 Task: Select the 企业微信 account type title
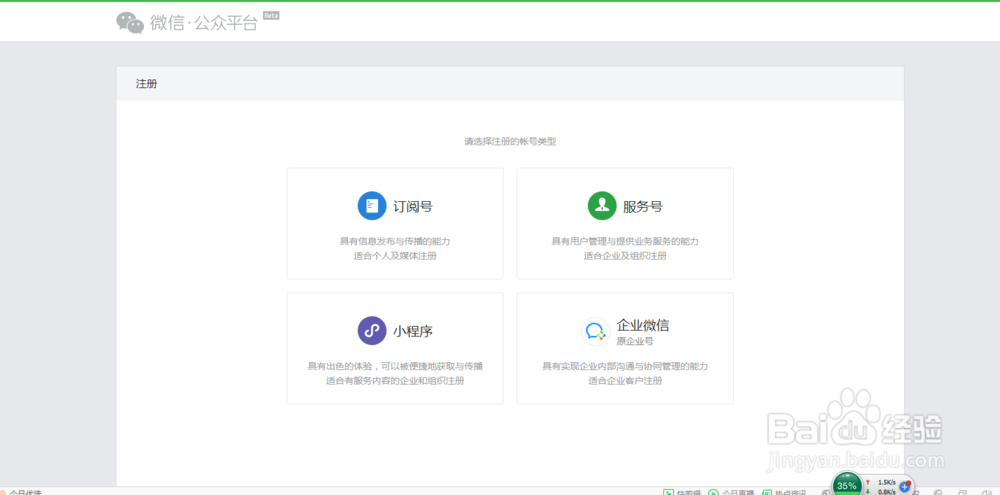[643, 325]
